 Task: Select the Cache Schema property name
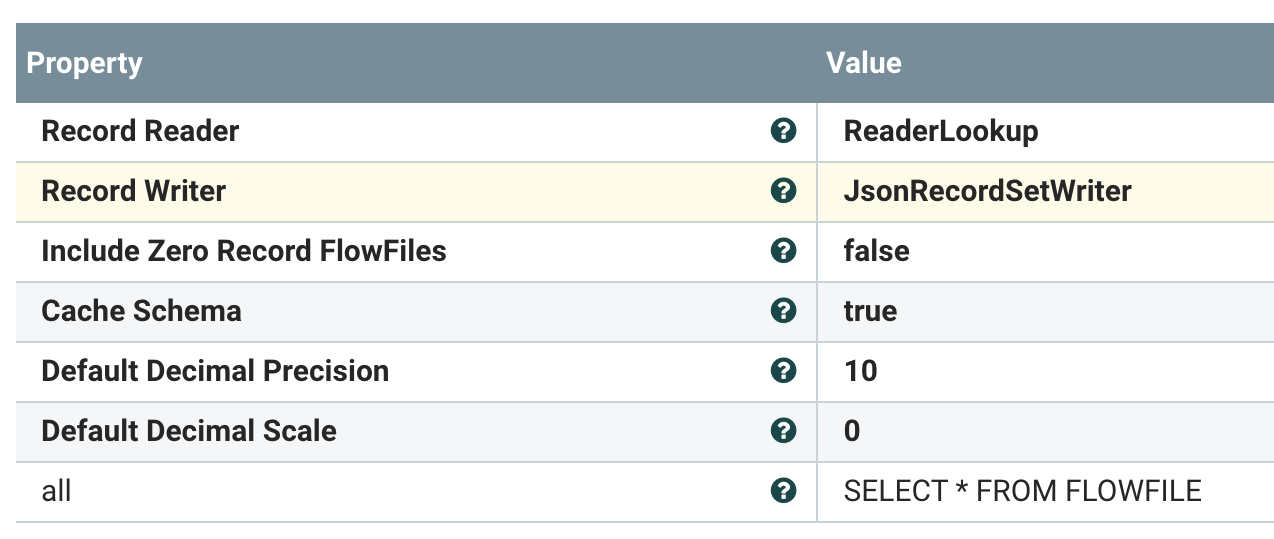click(x=141, y=311)
